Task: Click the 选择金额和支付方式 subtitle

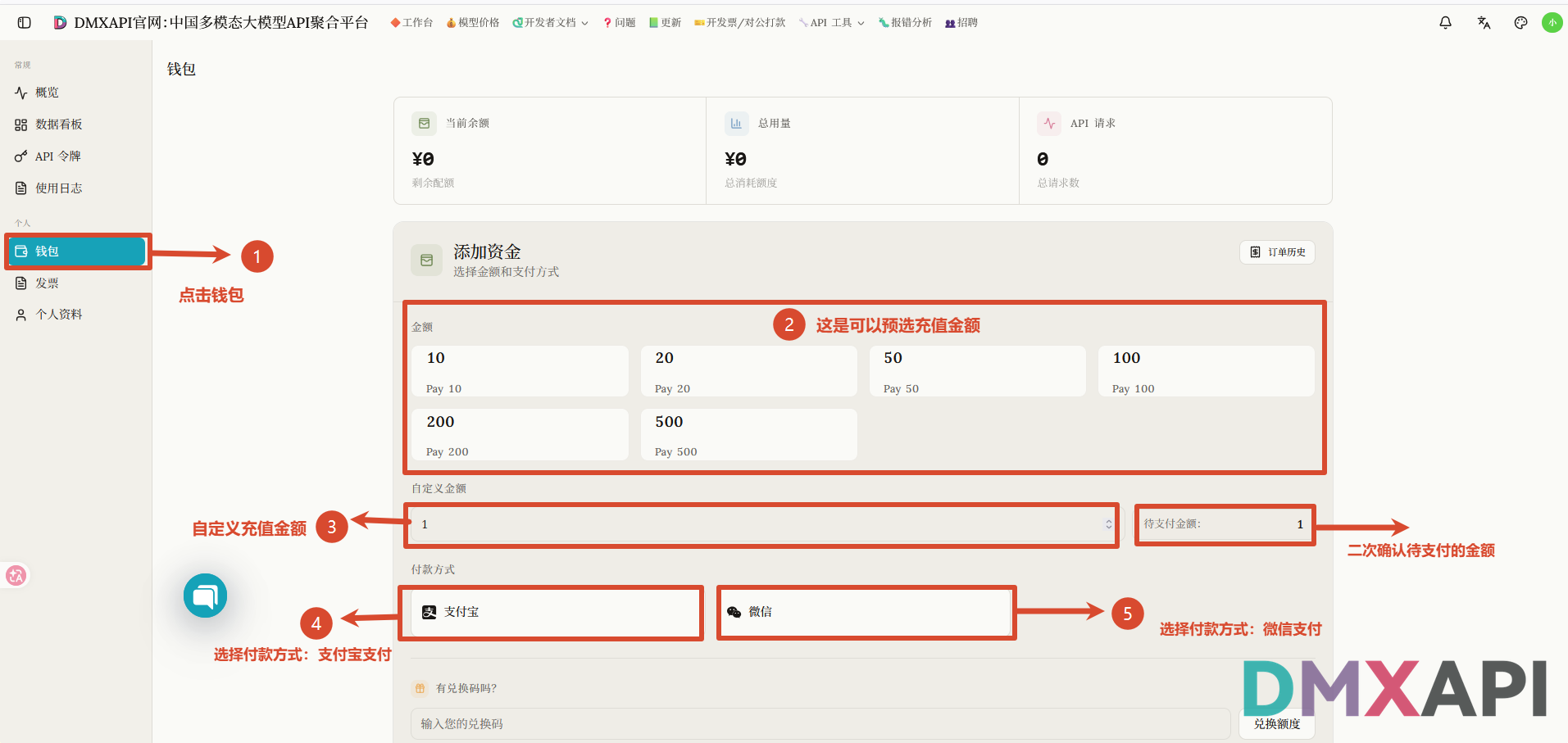Action: click(507, 272)
